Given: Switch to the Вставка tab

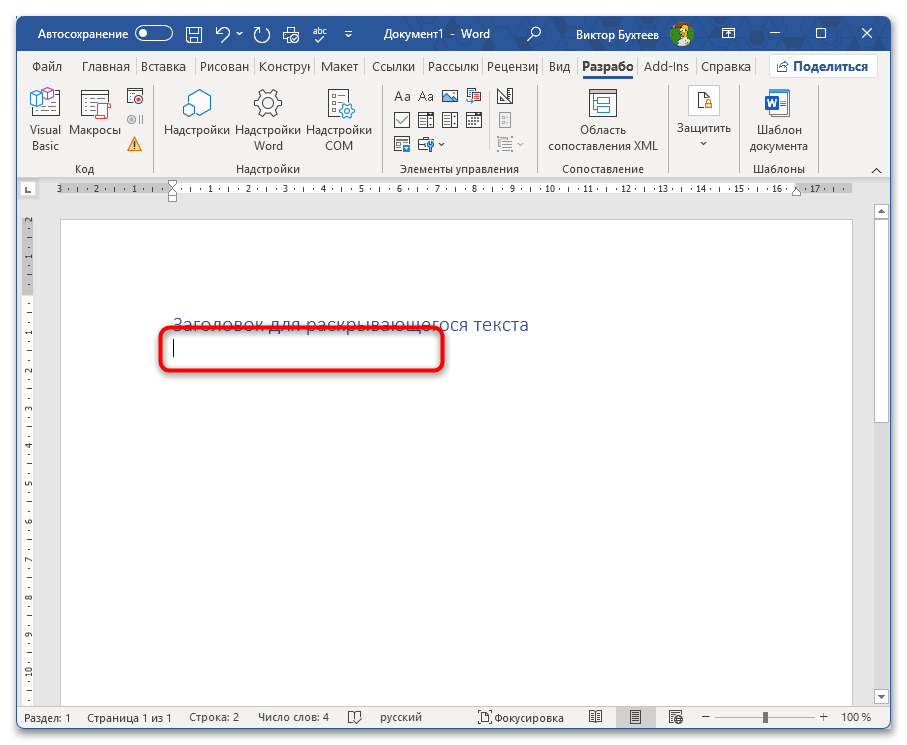Looking at the screenshot, I should click(163, 67).
